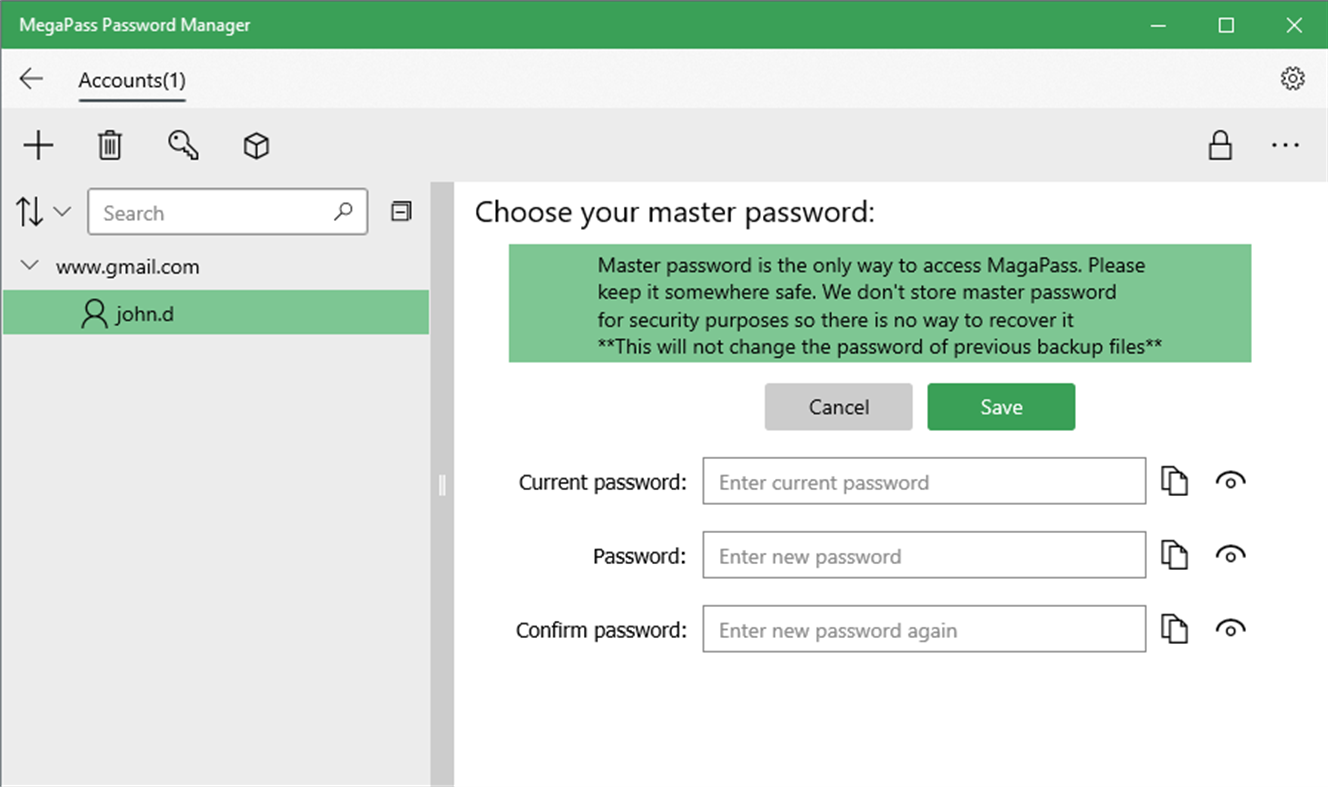The image size is (1328, 787).
Task: Copy the current password using copy icon
Action: click(1174, 481)
